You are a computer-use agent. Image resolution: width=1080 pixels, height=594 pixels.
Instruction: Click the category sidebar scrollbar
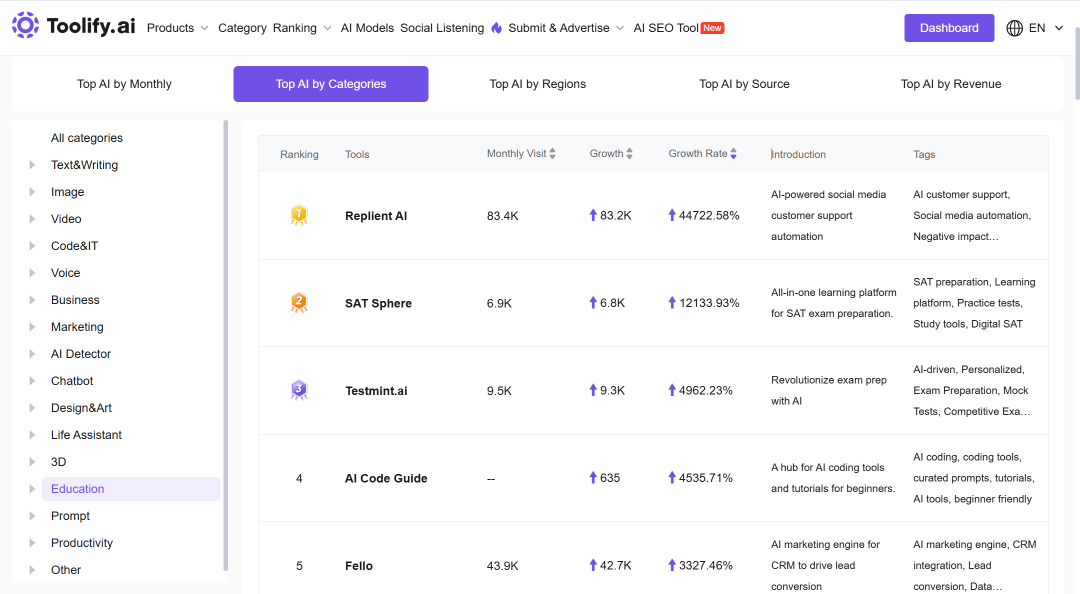(x=225, y=345)
